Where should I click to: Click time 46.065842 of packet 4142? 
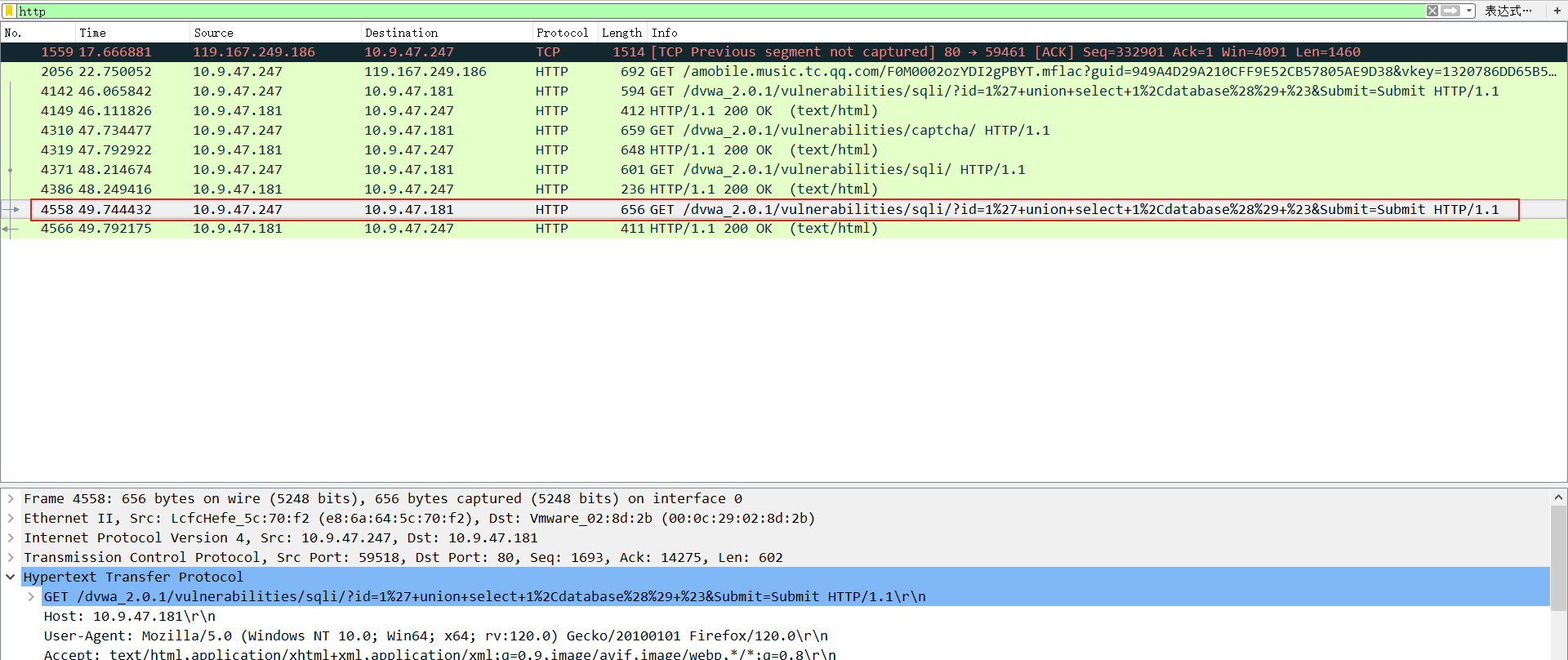(115, 91)
